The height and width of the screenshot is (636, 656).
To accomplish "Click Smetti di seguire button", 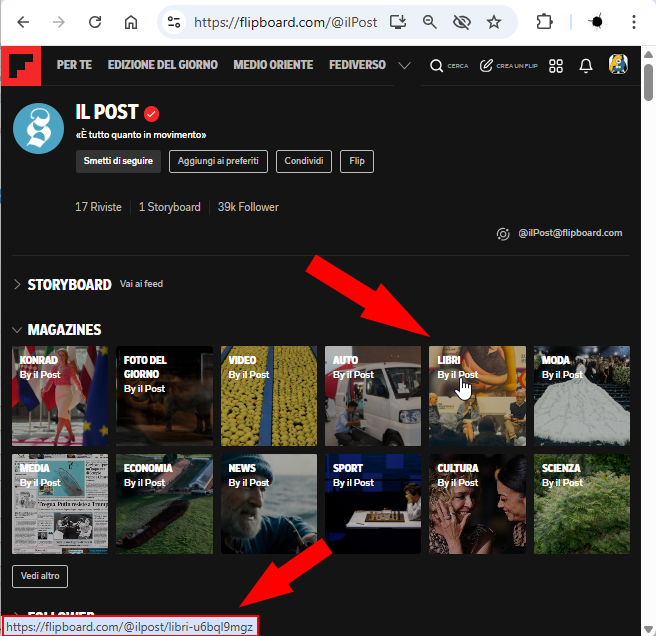I will [x=118, y=161].
